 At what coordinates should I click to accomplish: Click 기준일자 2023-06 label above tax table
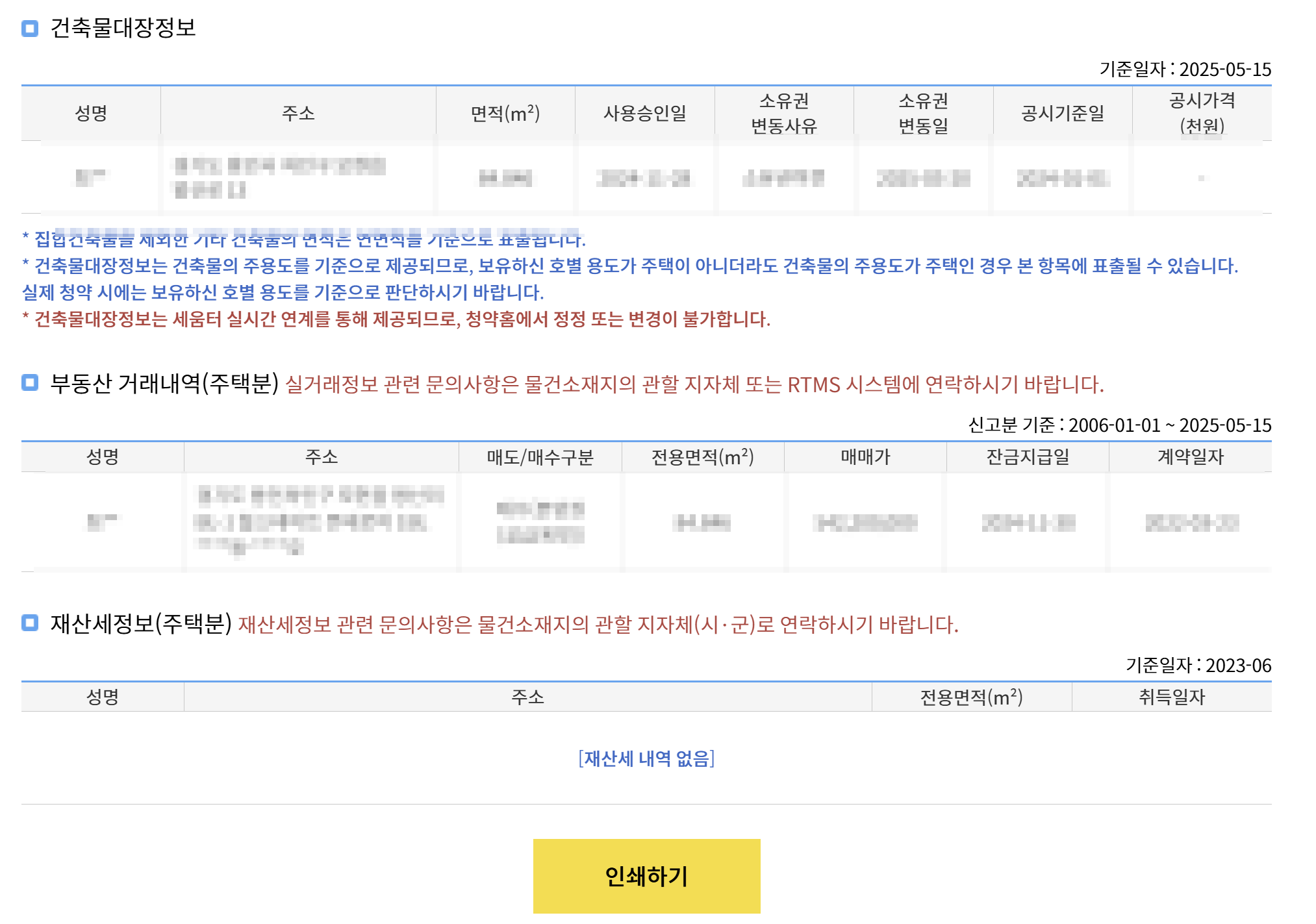point(1198,666)
